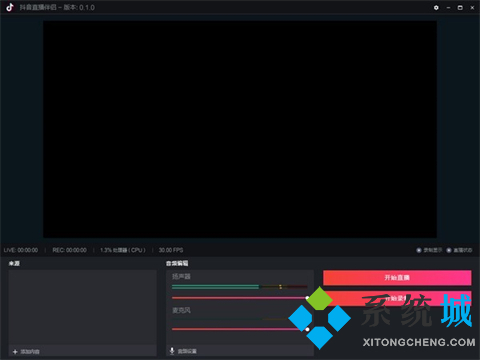Adjust the 麦克风 microphone volume slider
The height and width of the screenshot is (360, 480).
(x=240, y=329)
